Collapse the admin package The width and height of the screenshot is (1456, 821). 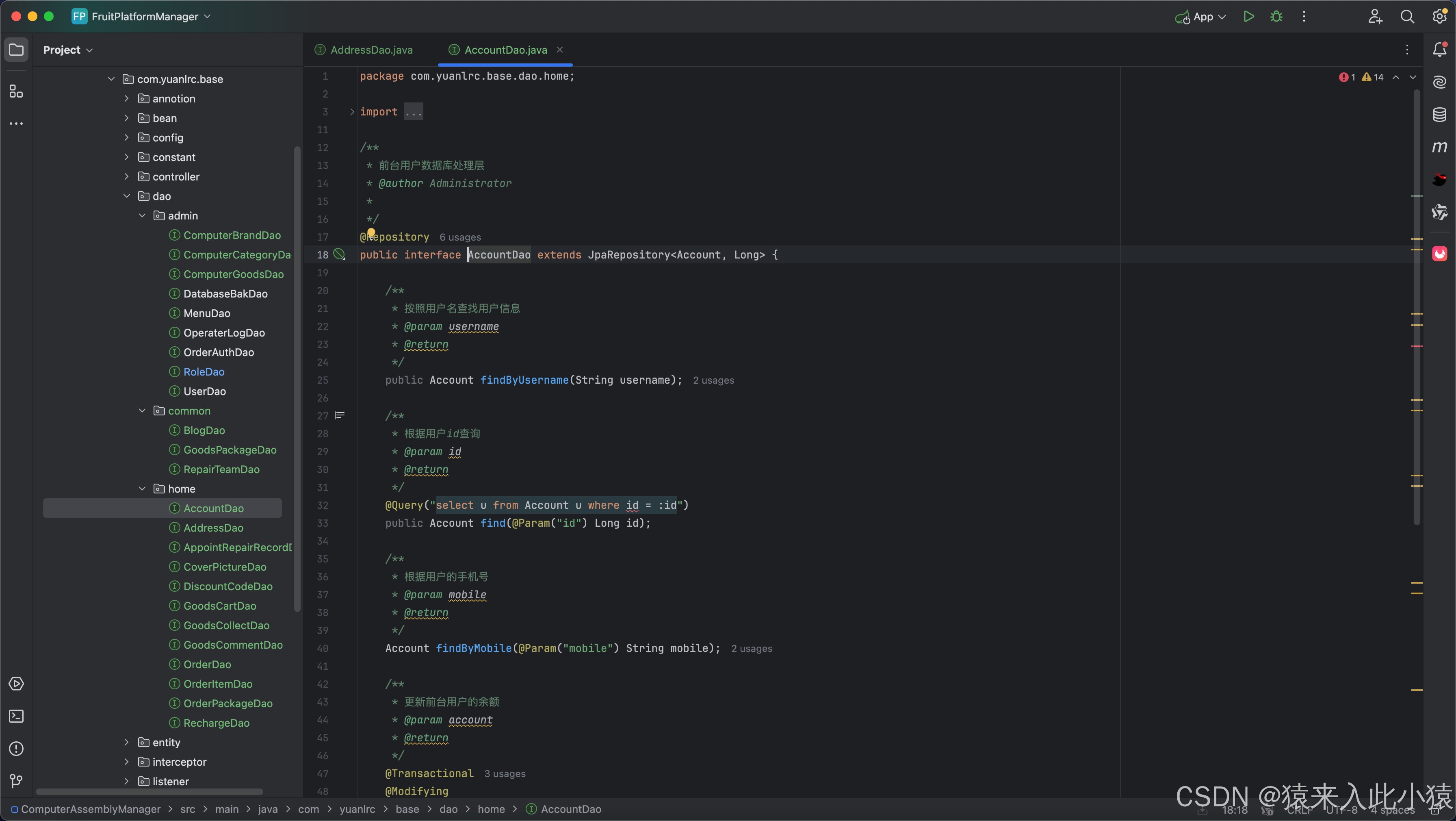click(142, 215)
